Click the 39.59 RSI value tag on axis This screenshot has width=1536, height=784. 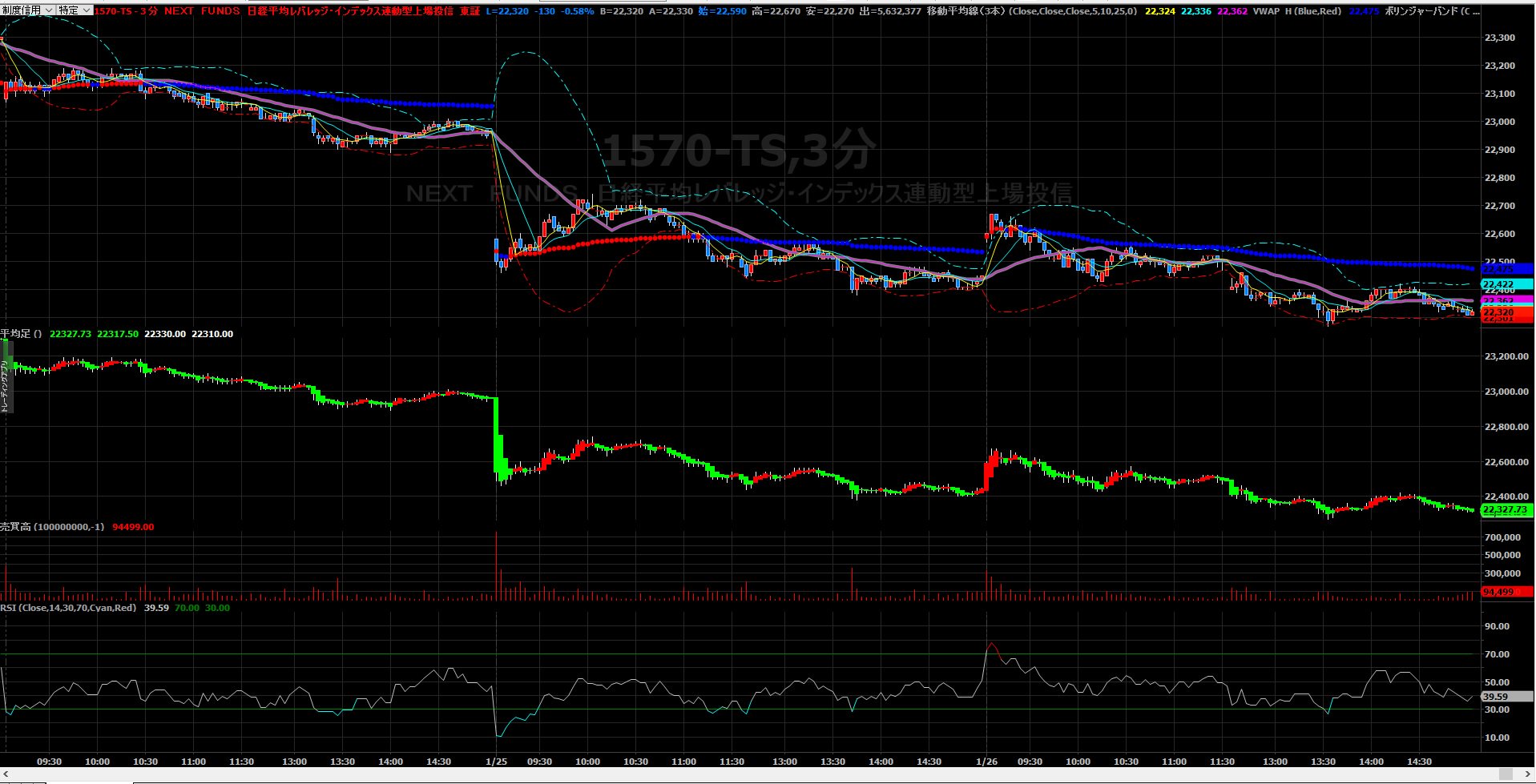[1506, 697]
